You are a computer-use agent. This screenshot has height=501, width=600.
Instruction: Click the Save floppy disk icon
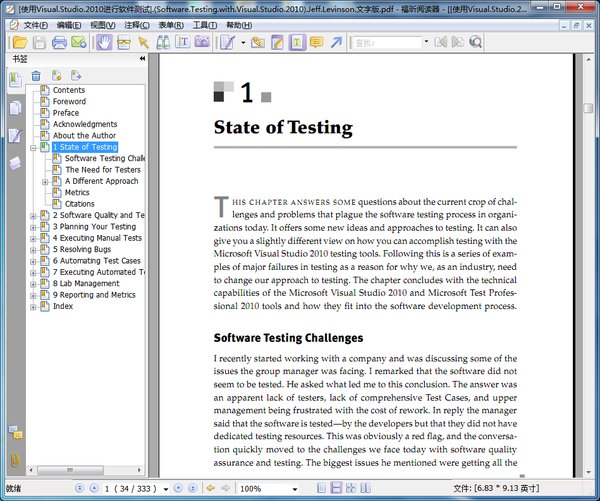click(39, 42)
